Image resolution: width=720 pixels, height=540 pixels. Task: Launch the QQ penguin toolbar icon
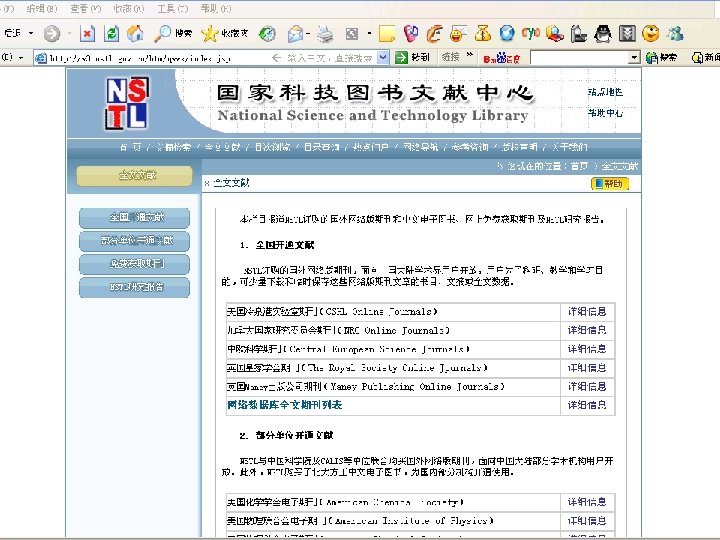pos(603,34)
